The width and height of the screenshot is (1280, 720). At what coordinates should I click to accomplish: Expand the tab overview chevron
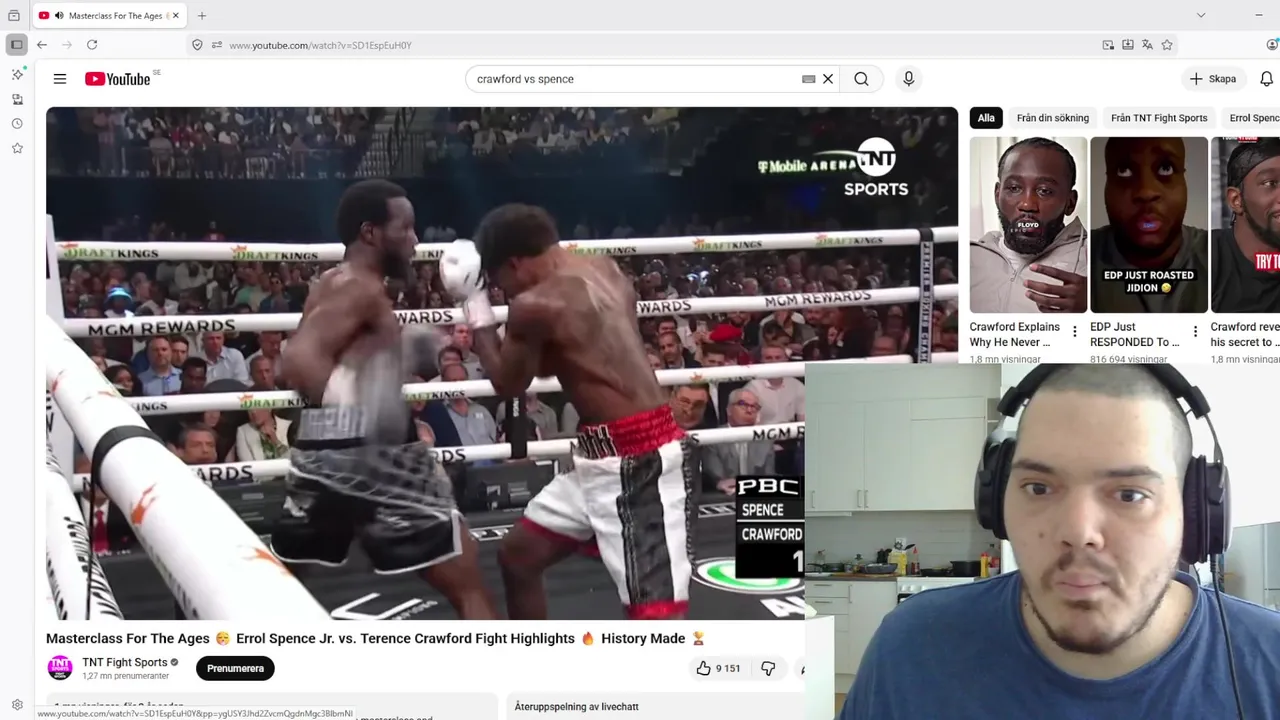point(1201,15)
